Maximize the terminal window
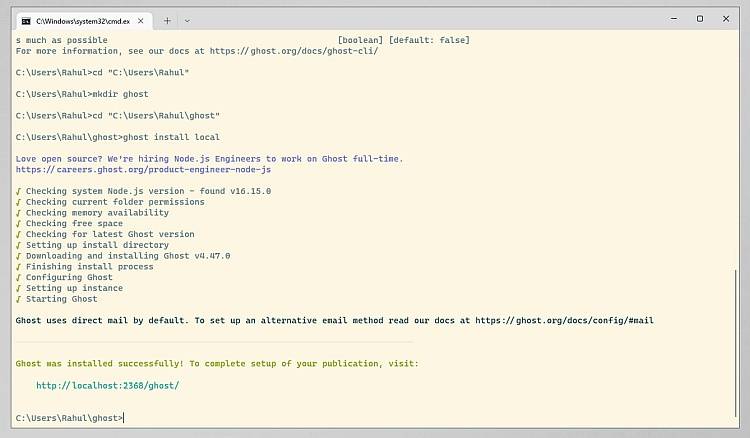Viewport: 750px width, 438px height. [x=700, y=19]
